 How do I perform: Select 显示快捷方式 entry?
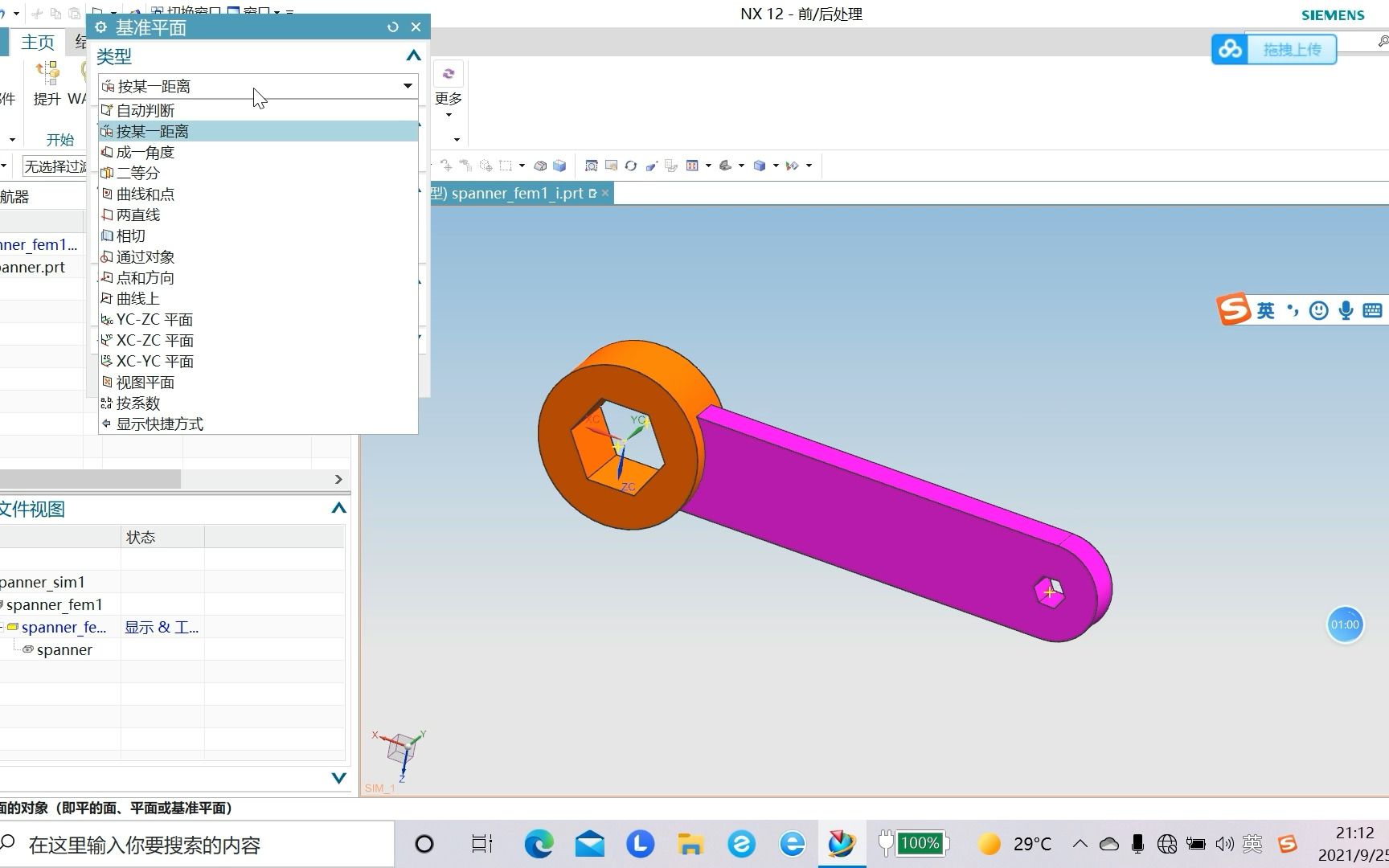click(258, 424)
